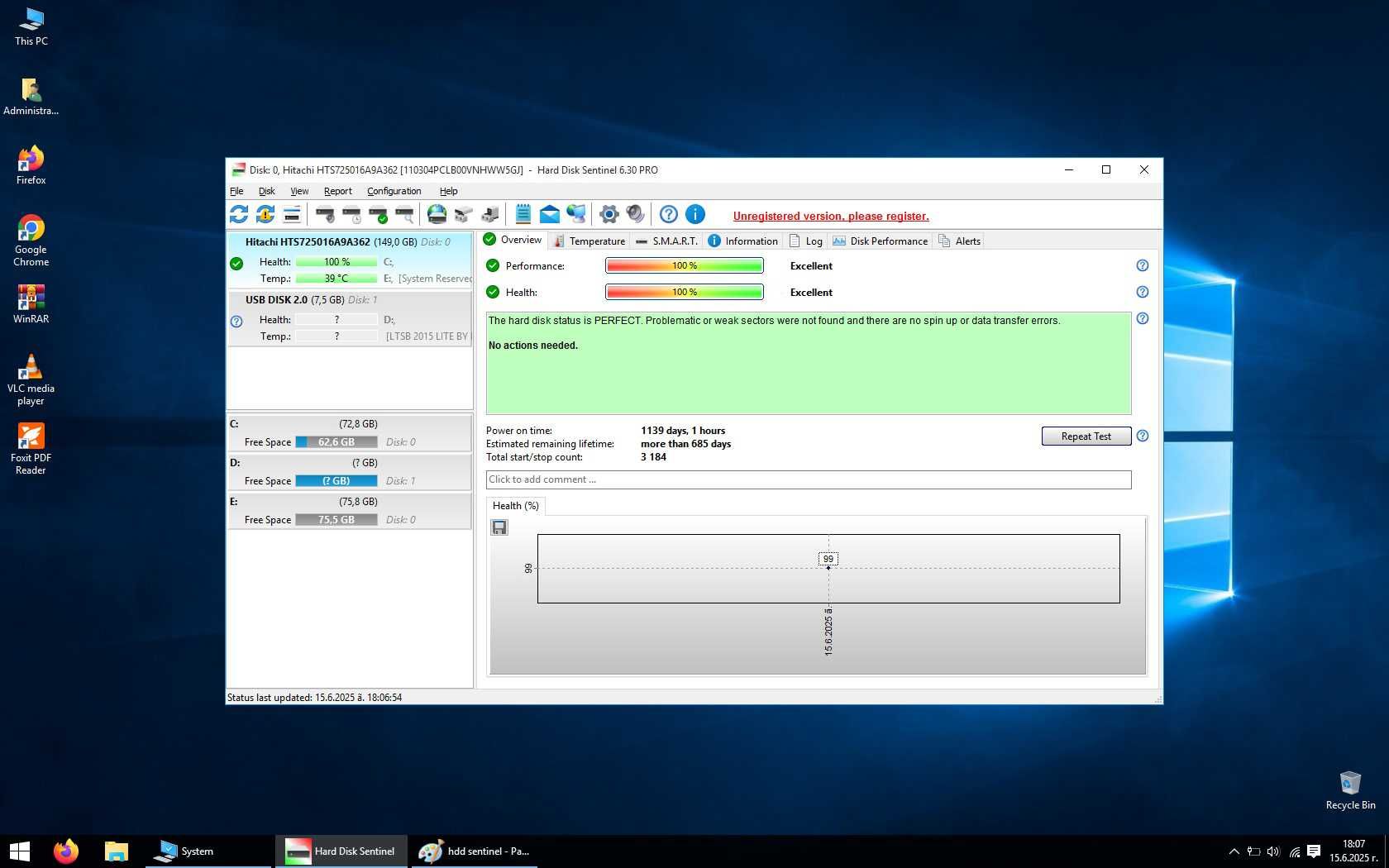Click the 99 data point on health graph
The width and height of the screenshot is (1389, 868).
pos(828,567)
